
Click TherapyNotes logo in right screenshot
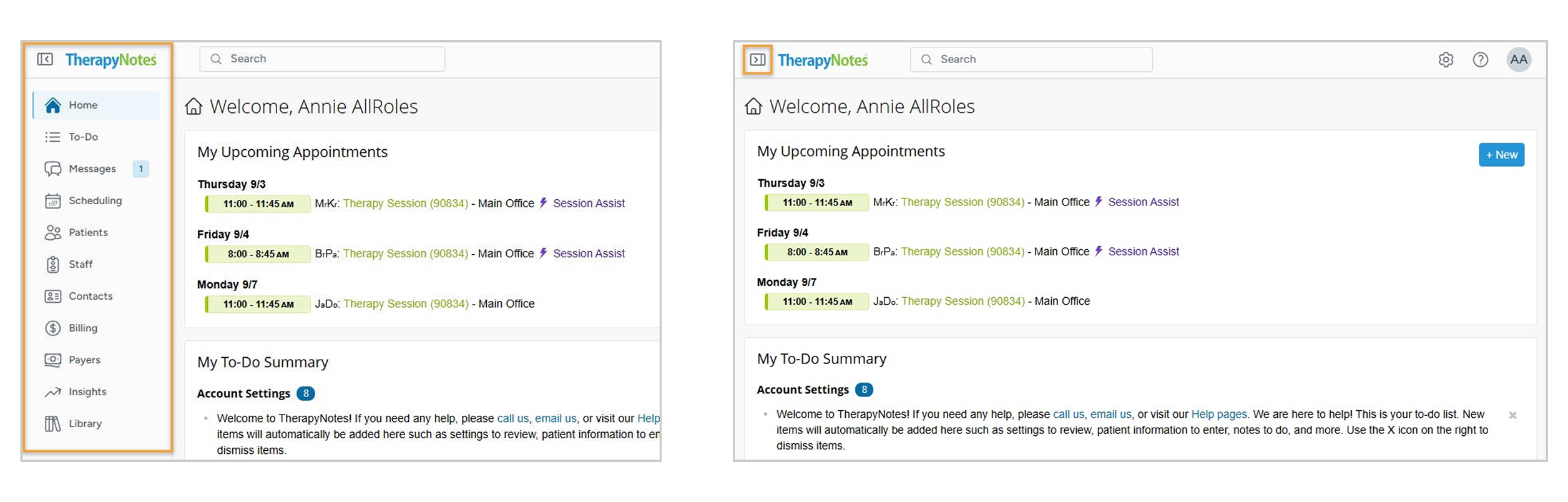(823, 61)
